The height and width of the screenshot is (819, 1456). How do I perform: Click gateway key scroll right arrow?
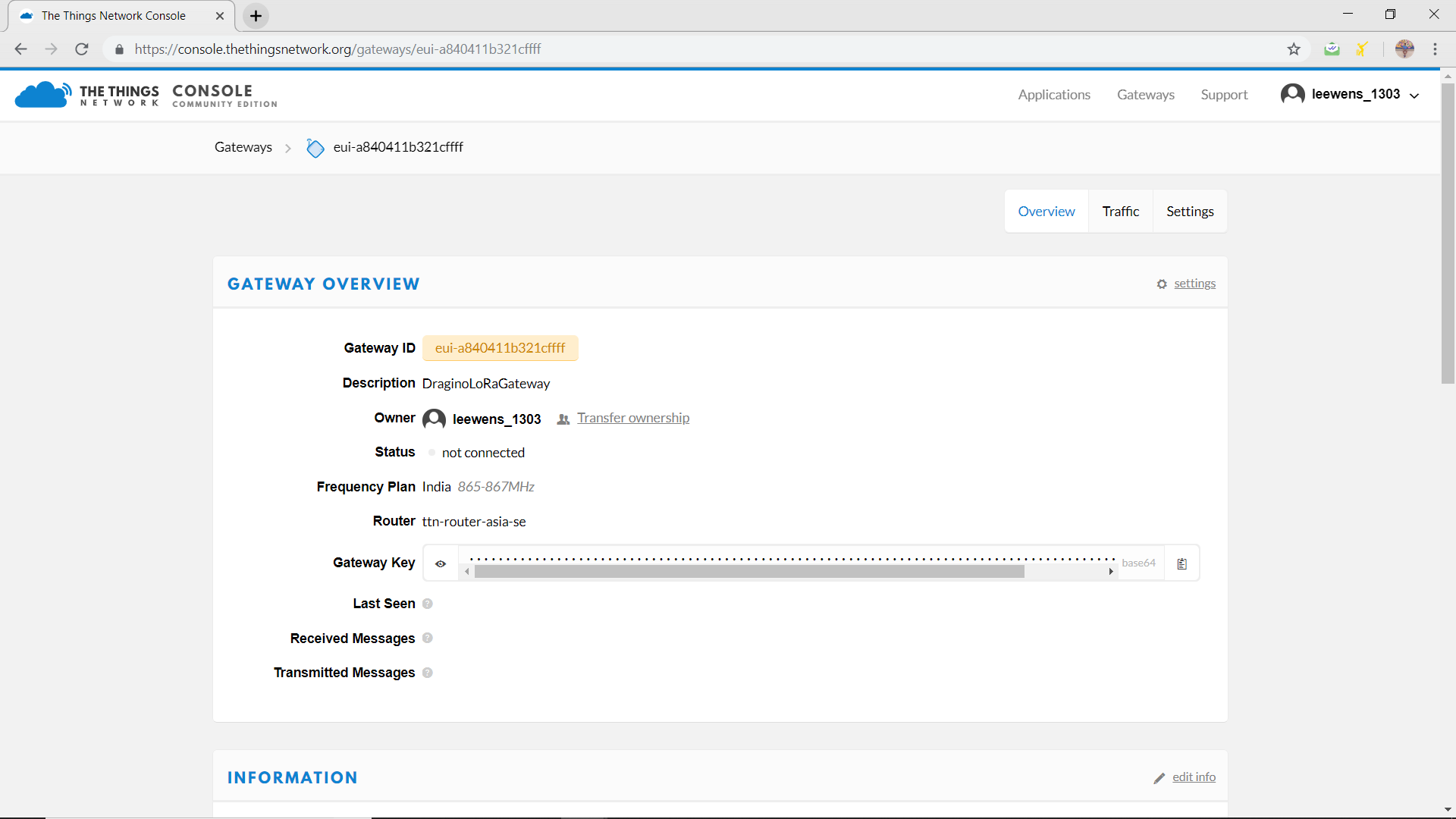1111,572
